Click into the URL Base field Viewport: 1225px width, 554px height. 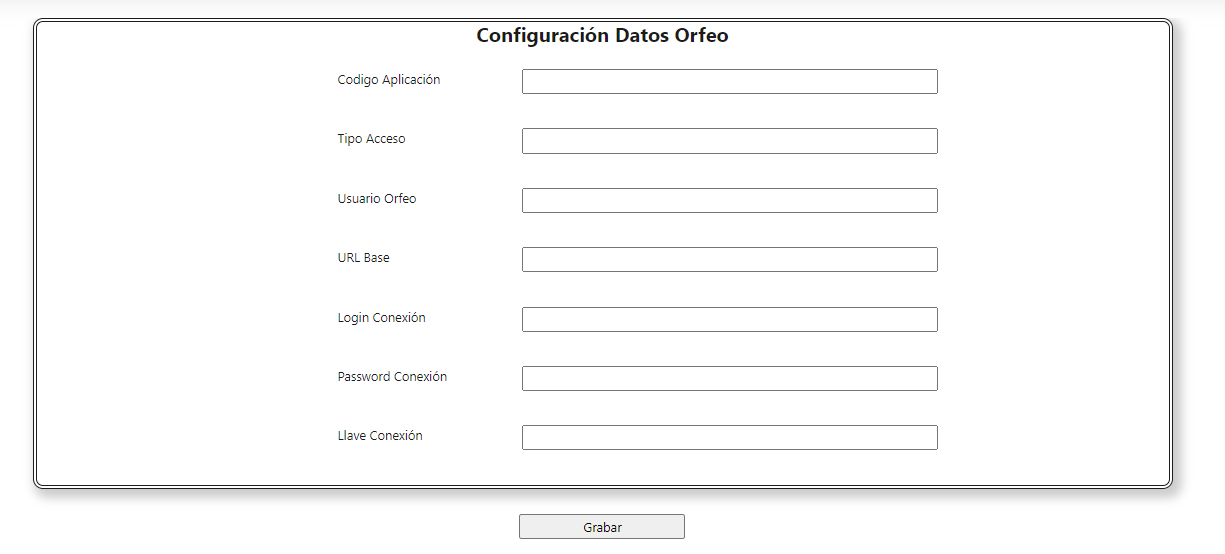point(729,260)
